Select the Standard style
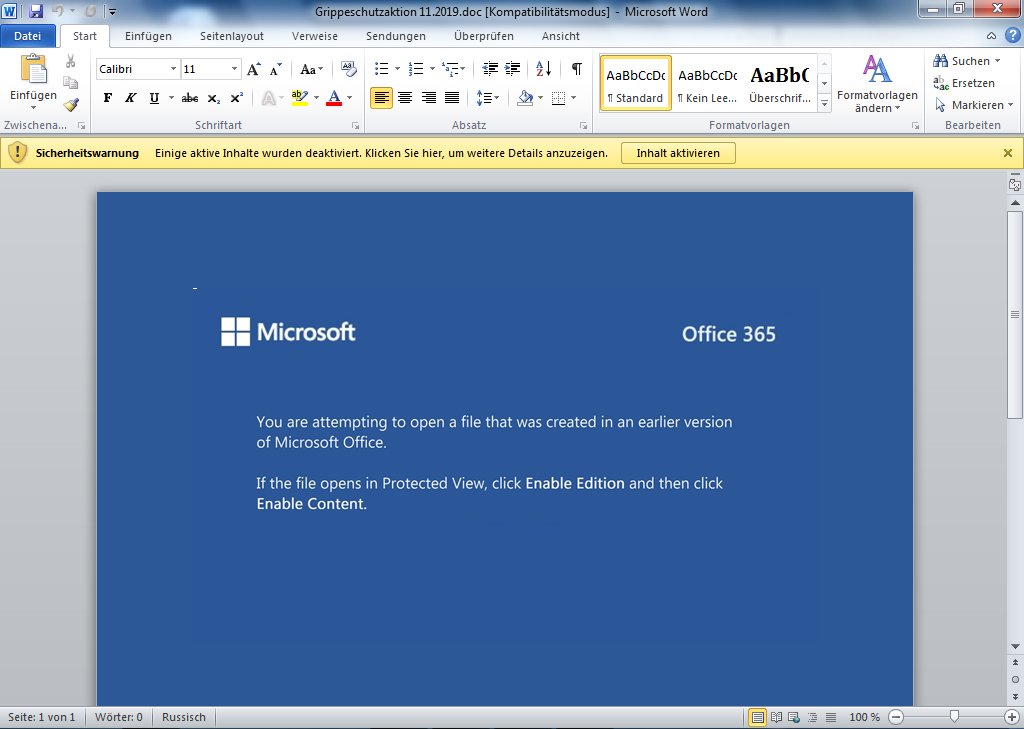This screenshot has width=1024, height=729. pyautogui.click(x=635, y=83)
